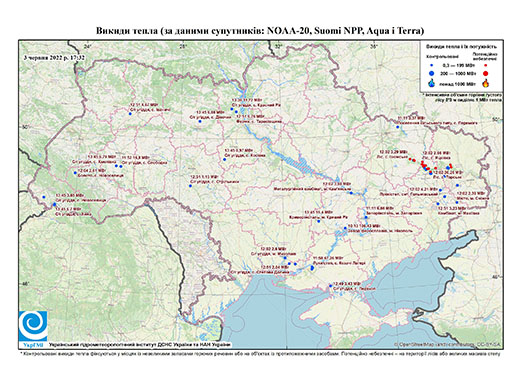This screenshot has width=520, height=368.
Task: Click the OpenStreetMap contributors attribution
Action: tap(447, 345)
